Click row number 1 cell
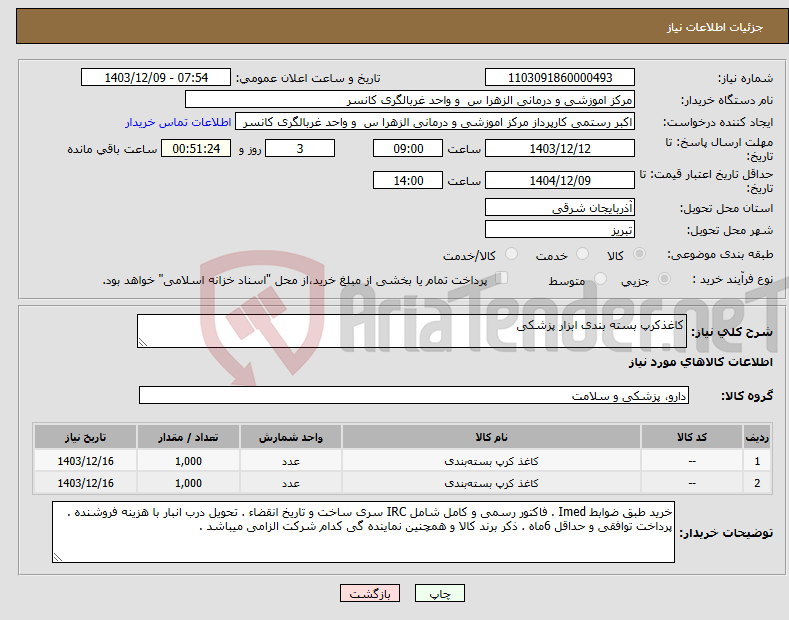This screenshot has width=789, height=620. [757, 461]
